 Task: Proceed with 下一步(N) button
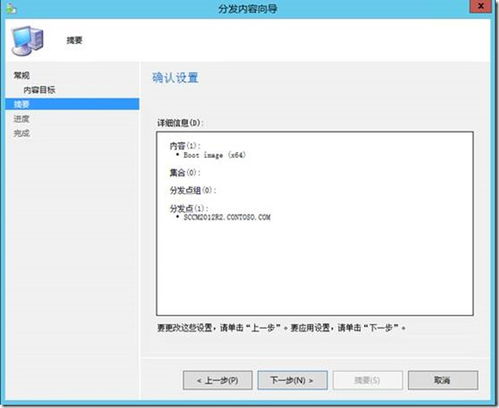(292, 380)
